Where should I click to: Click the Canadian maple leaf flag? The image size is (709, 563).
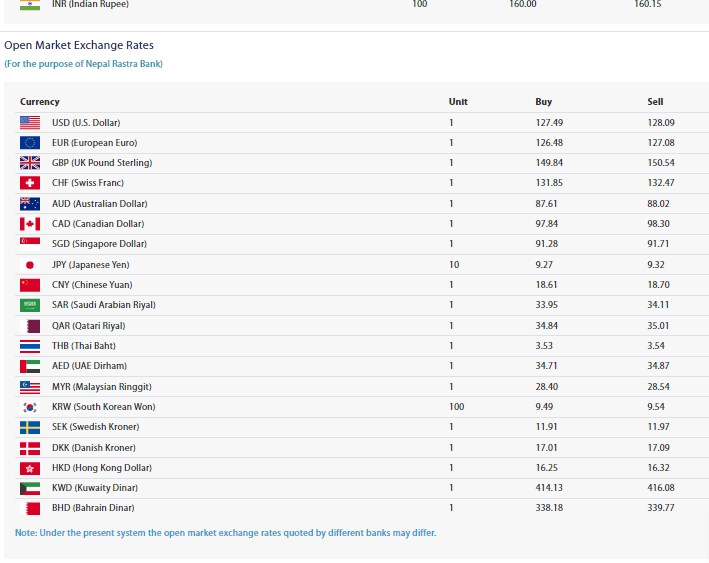(x=30, y=224)
